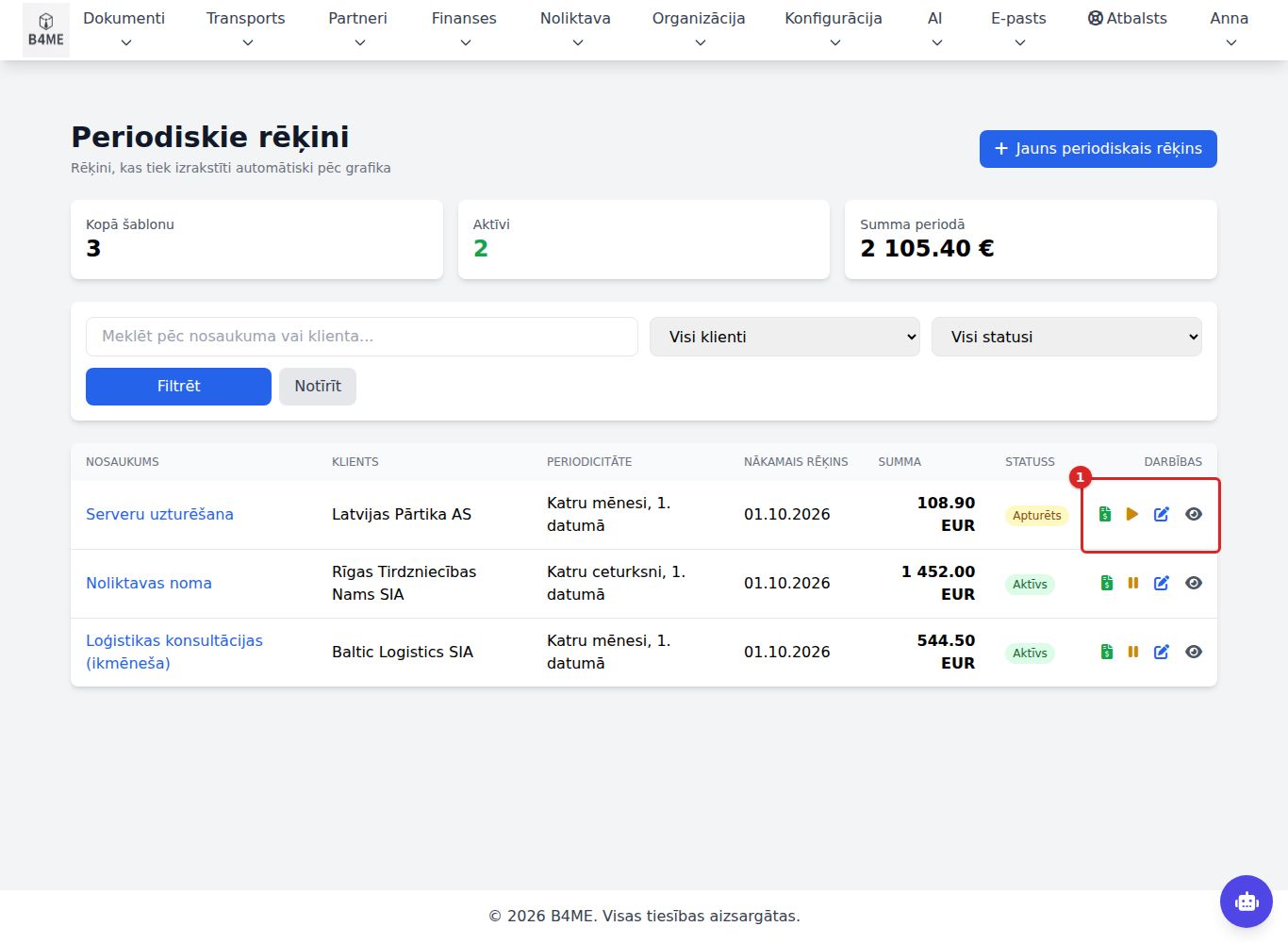
Task: Click the Summa periodā 2 105.40 € value
Action: [x=927, y=248]
